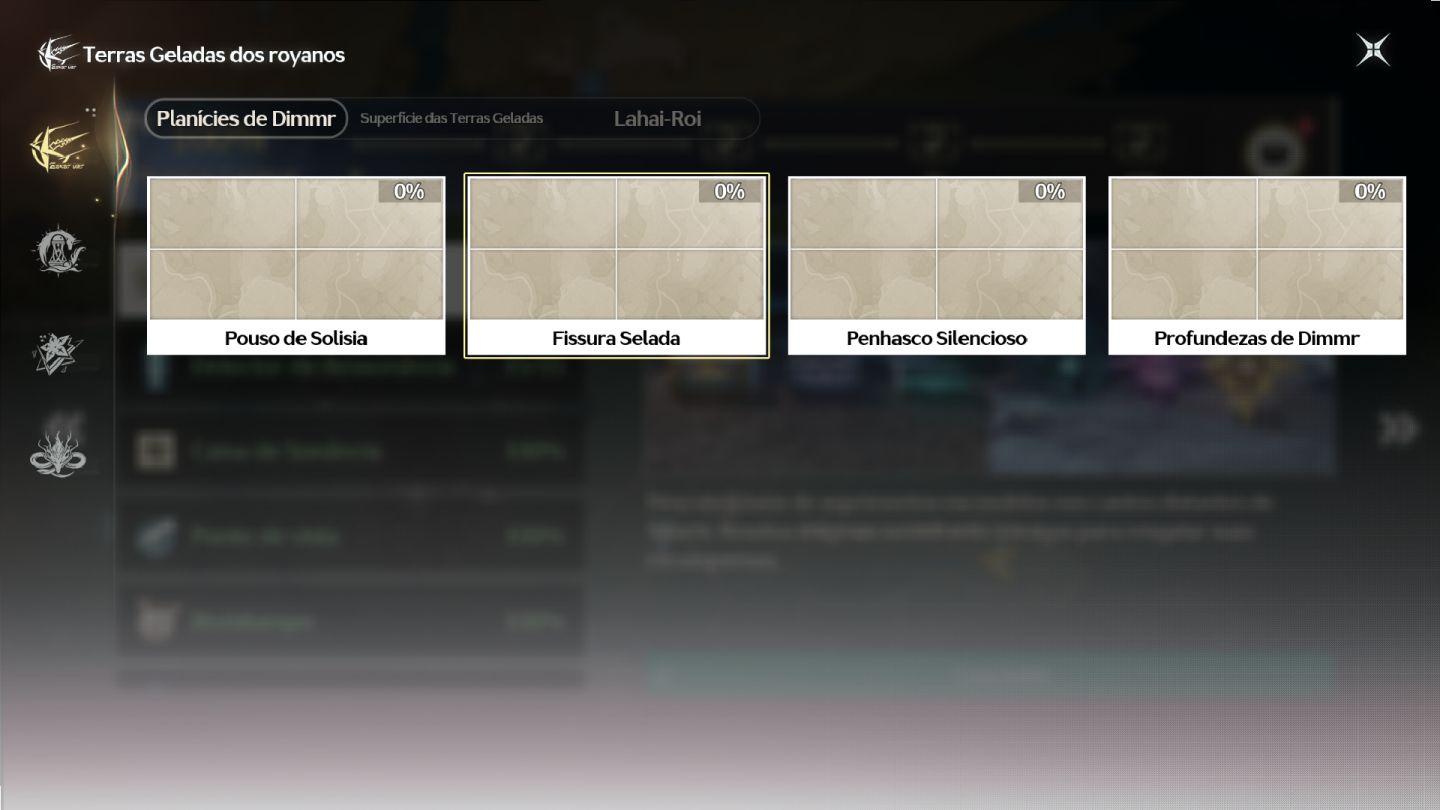
Task: Click the double chevron arrow on the right edge
Action: pos(1398,428)
